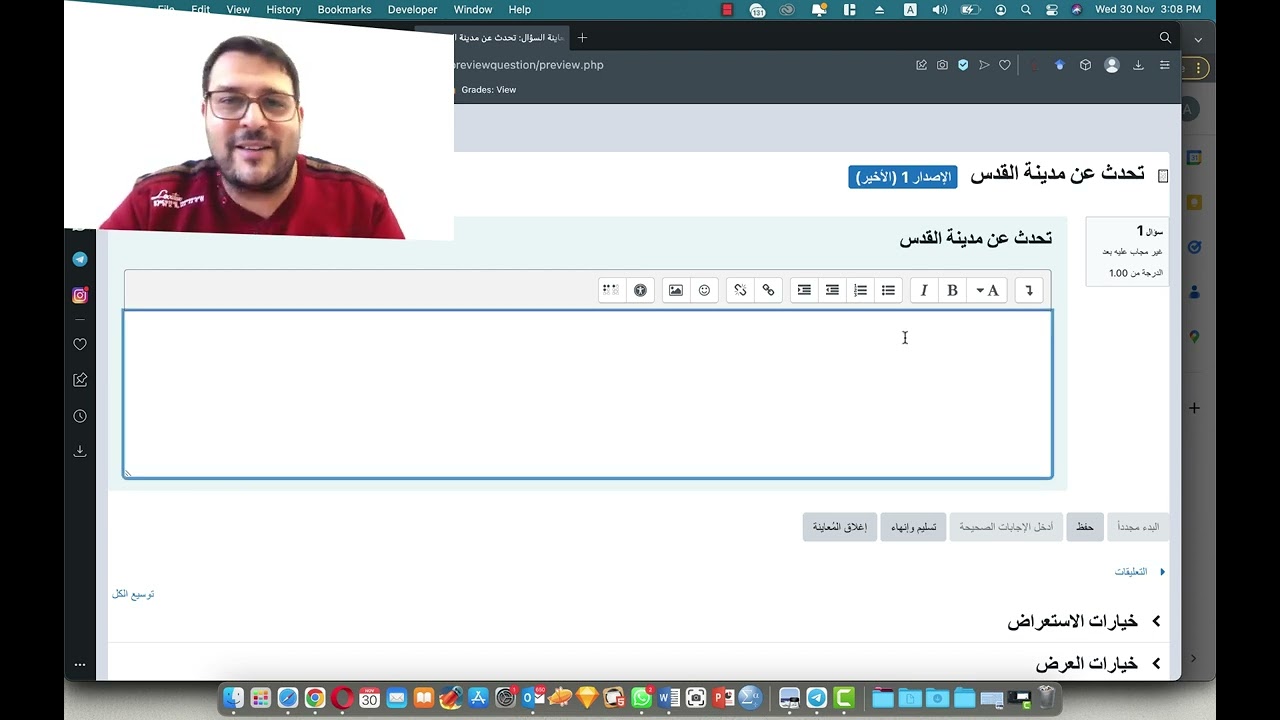This screenshot has height=720, width=1280.
Task: Open the View menu
Action: click(x=238, y=9)
